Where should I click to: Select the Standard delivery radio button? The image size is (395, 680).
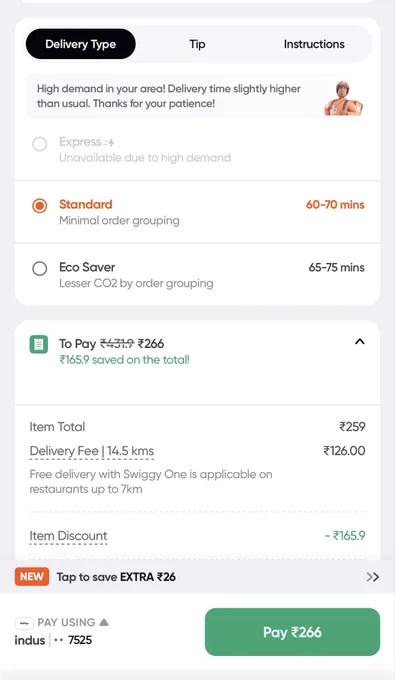39,206
